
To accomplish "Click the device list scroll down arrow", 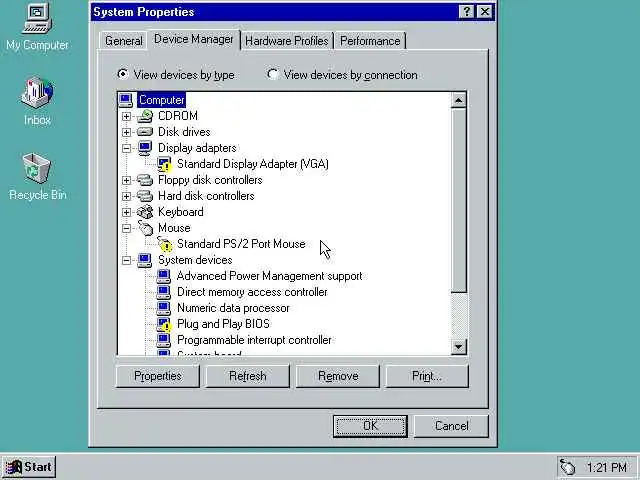I will click(459, 347).
